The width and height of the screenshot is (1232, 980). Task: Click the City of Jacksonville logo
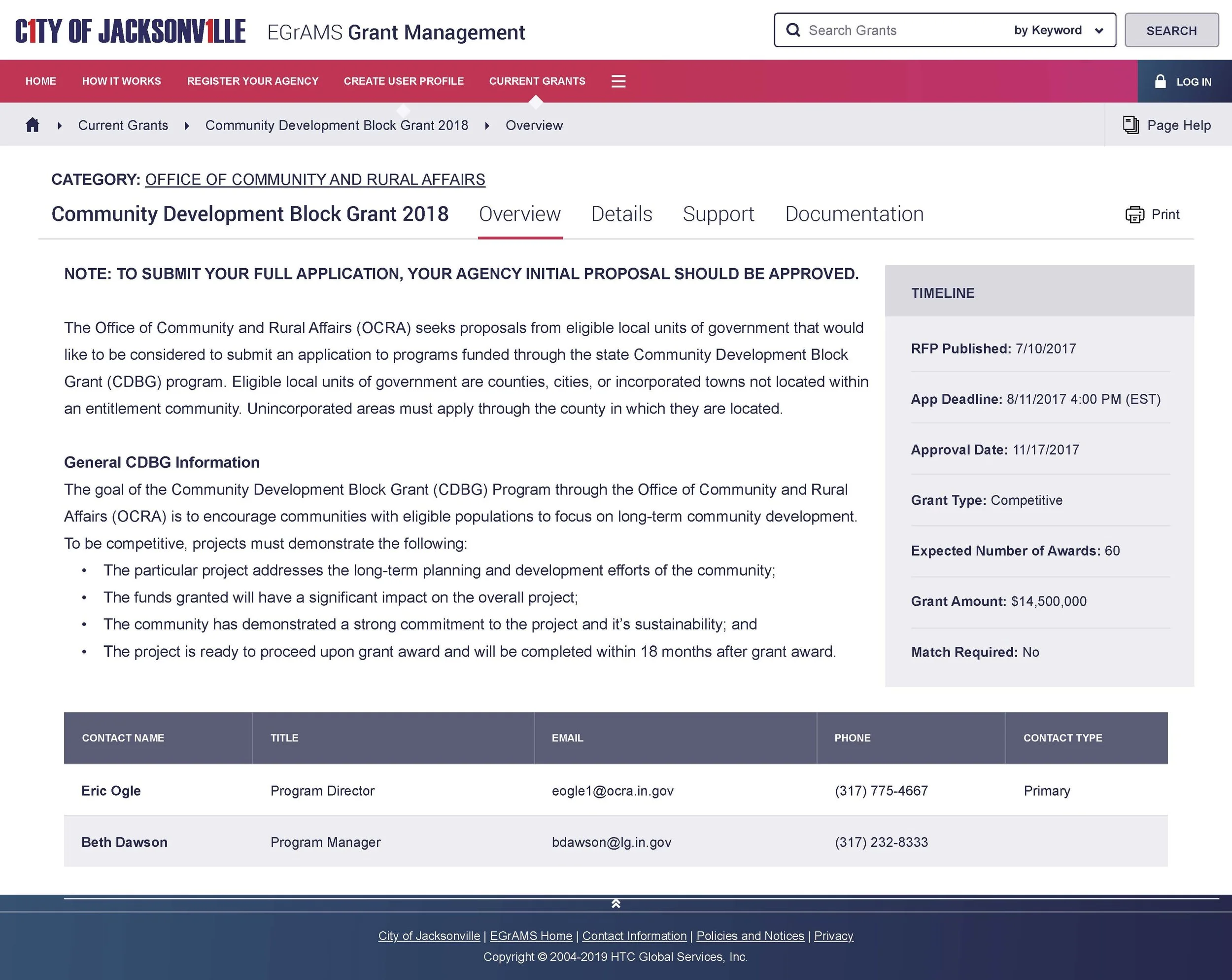click(x=130, y=32)
